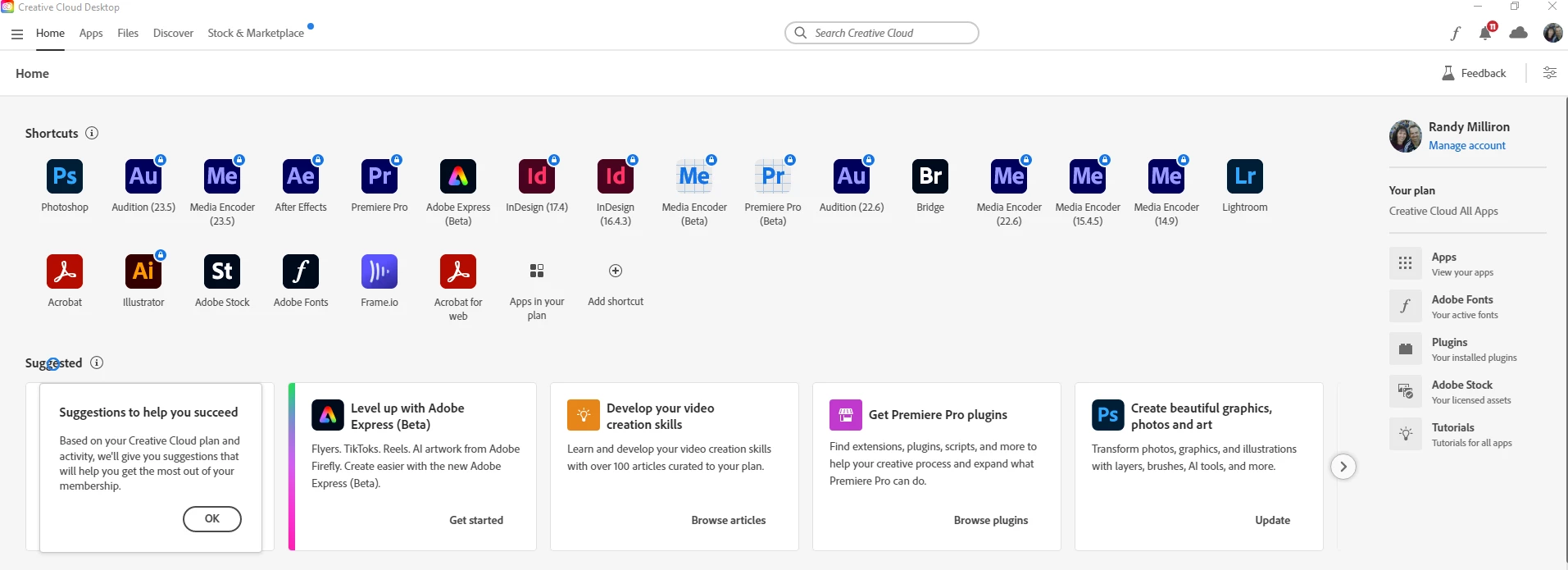Open the Premiere Pro shortcut
The width and height of the screenshot is (1568, 570).
click(380, 176)
